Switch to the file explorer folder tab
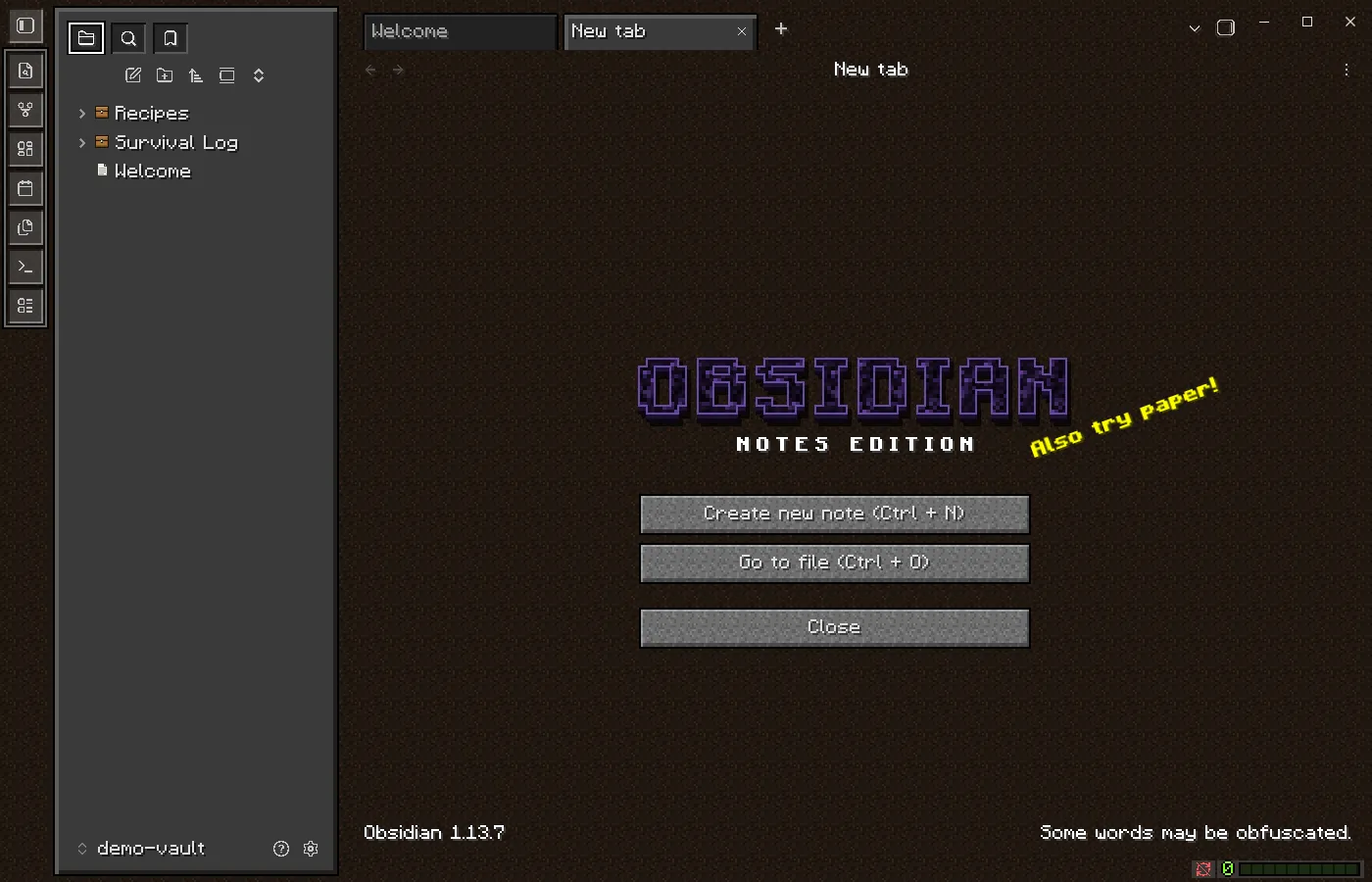This screenshot has height=882, width=1372. click(x=86, y=38)
